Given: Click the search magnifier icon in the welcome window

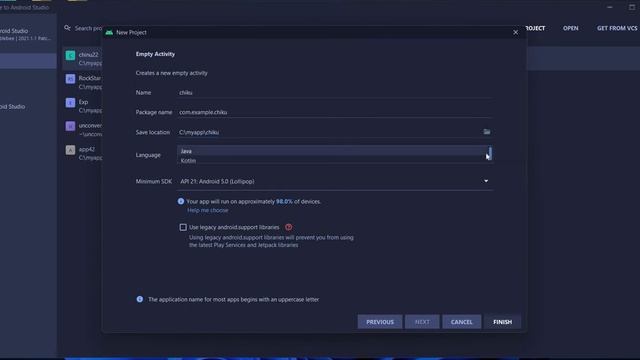Looking at the screenshot, I should (x=67, y=28).
